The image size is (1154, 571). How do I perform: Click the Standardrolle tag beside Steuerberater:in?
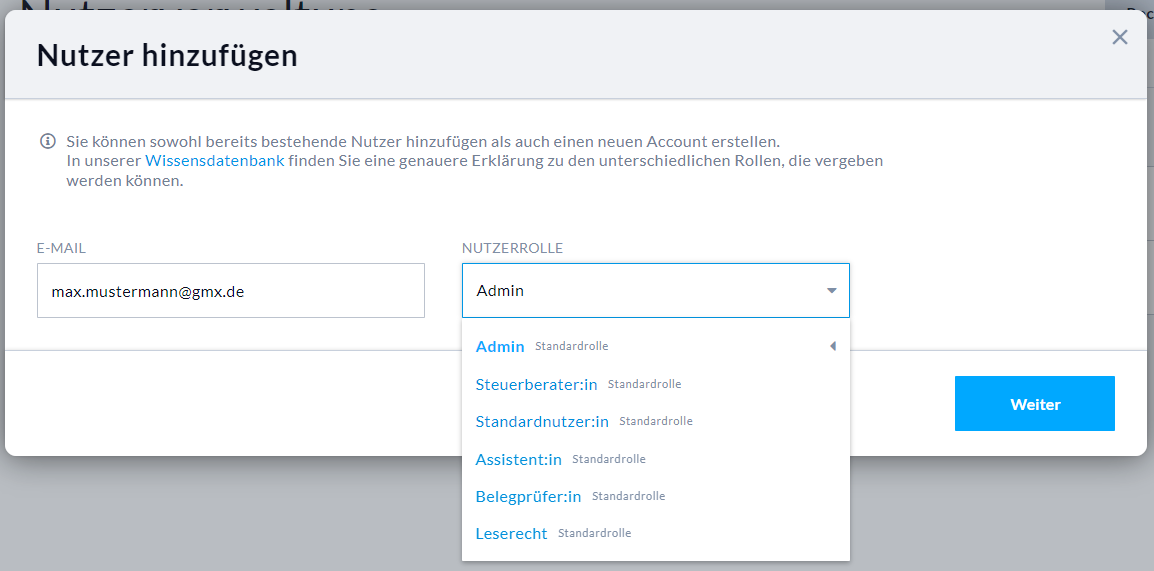click(x=644, y=384)
